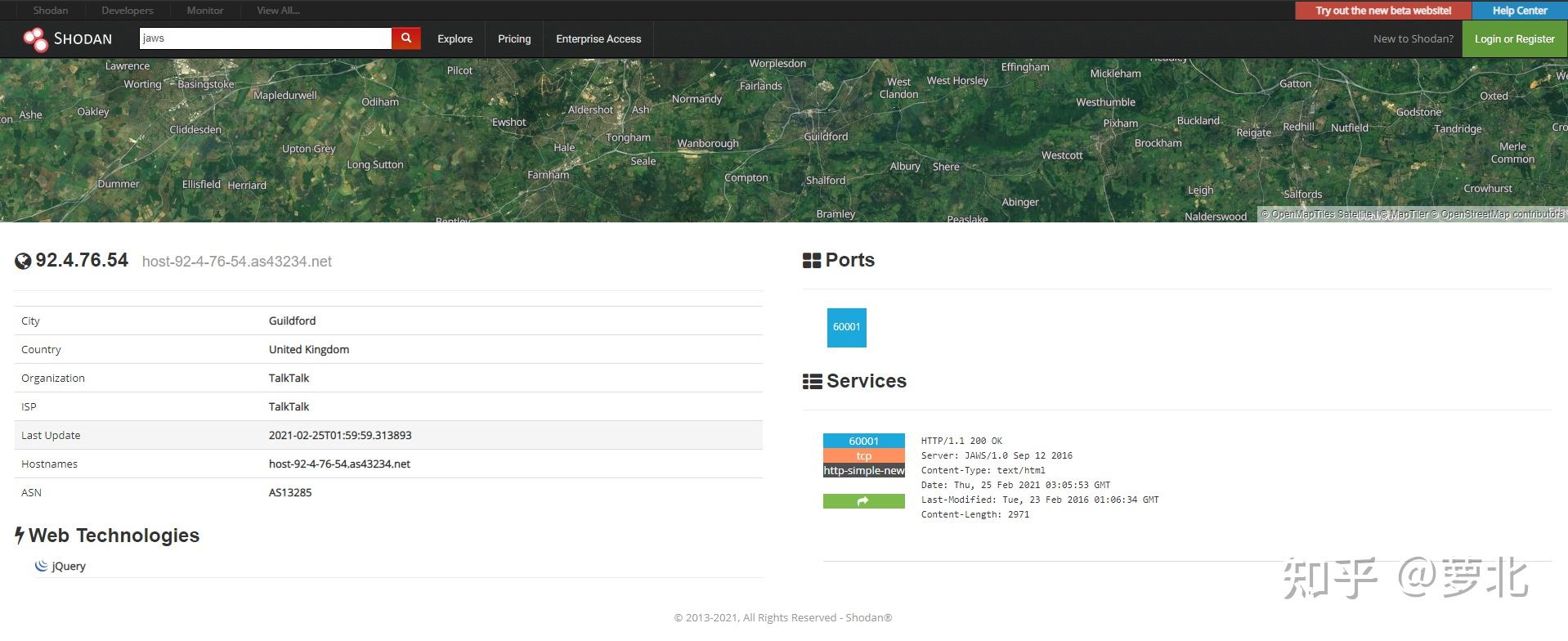Select the Monitor top tab
This screenshot has height=641, width=1568.
pyautogui.click(x=205, y=10)
